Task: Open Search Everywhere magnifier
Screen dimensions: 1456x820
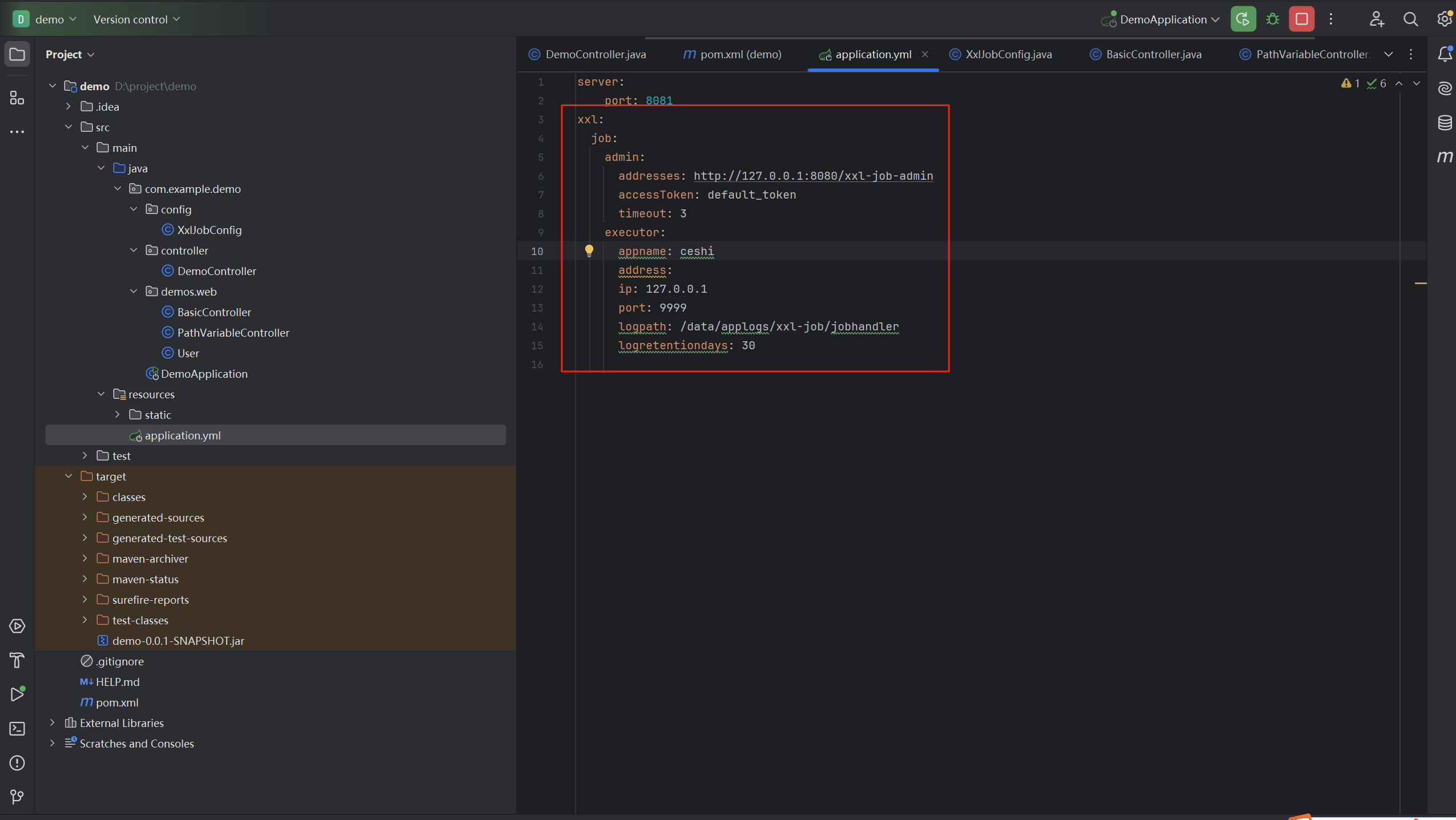Action: point(1410,19)
